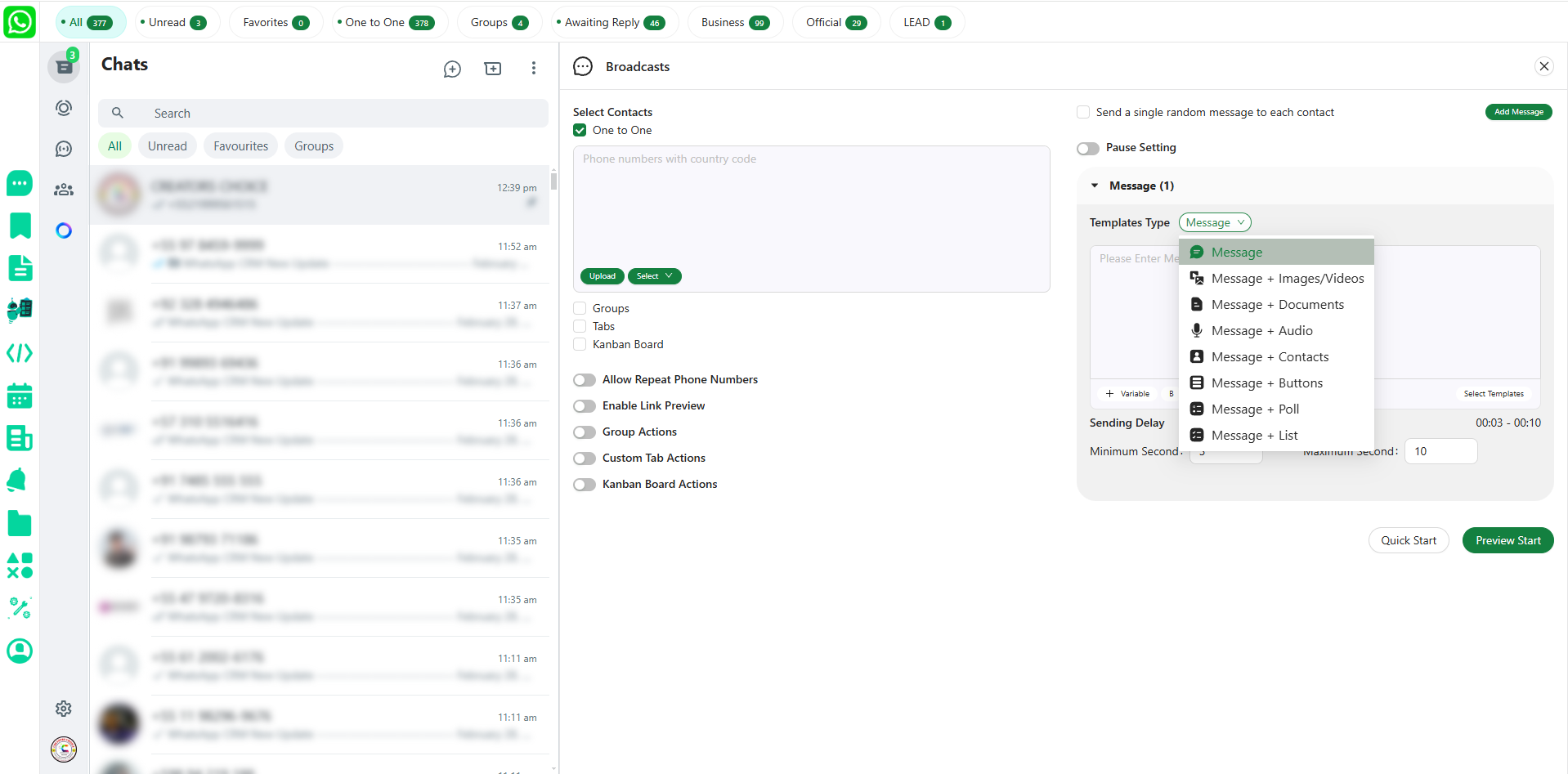Open the Status icon in left sidebar
Screen dimensions: 1568x774
click(x=64, y=108)
